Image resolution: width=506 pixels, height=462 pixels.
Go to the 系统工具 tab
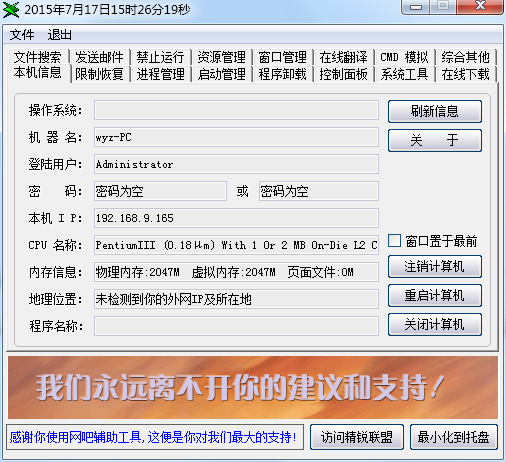[404, 74]
